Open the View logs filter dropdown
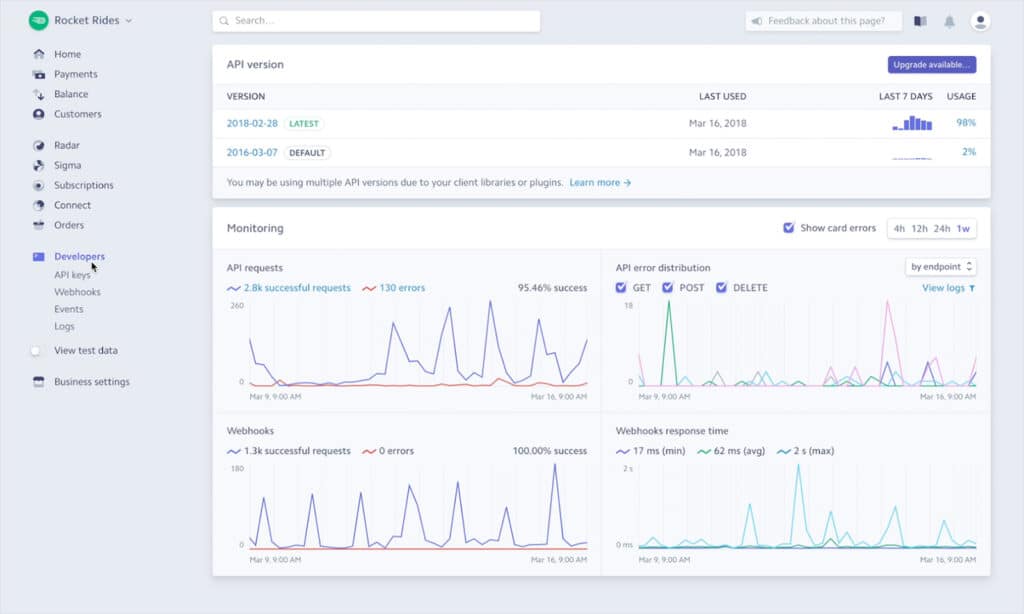1024x614 pixels. (x=946, y=288)
